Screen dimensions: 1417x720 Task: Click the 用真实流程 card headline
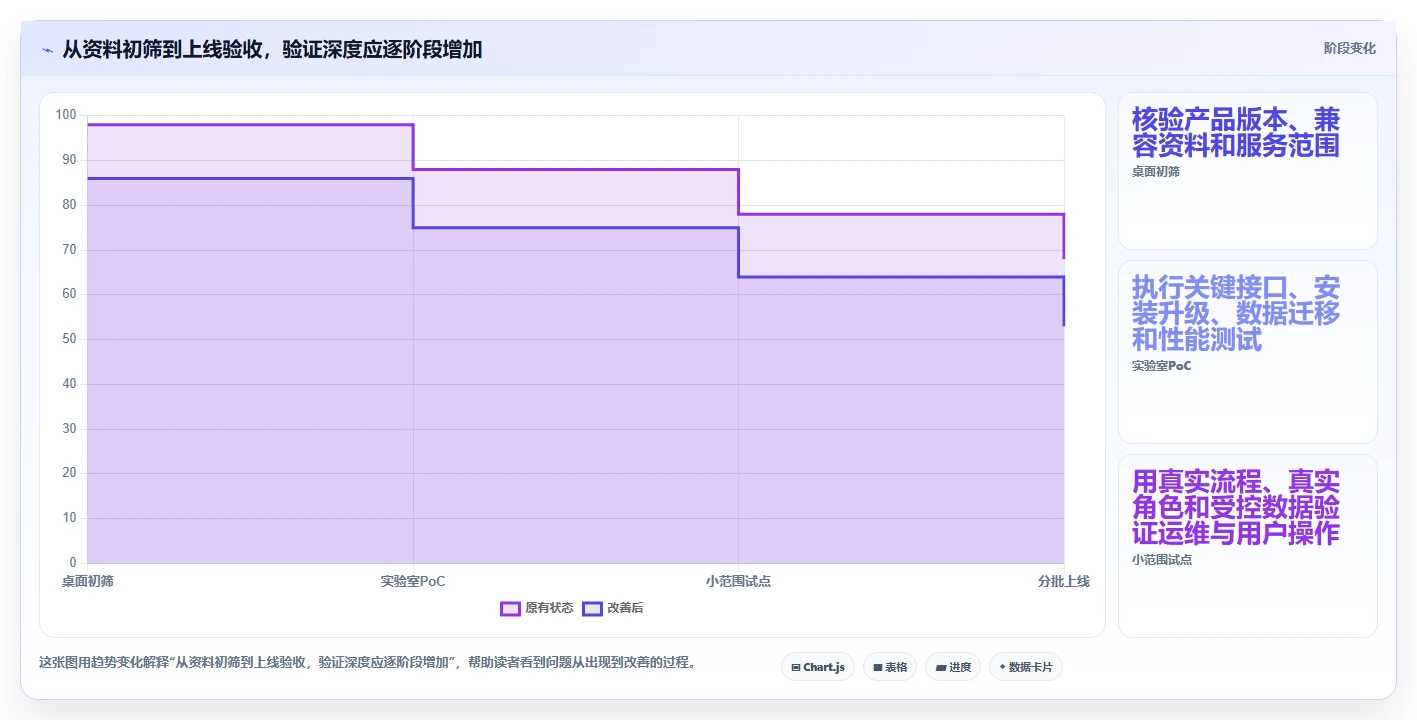tap(1236, 508)
